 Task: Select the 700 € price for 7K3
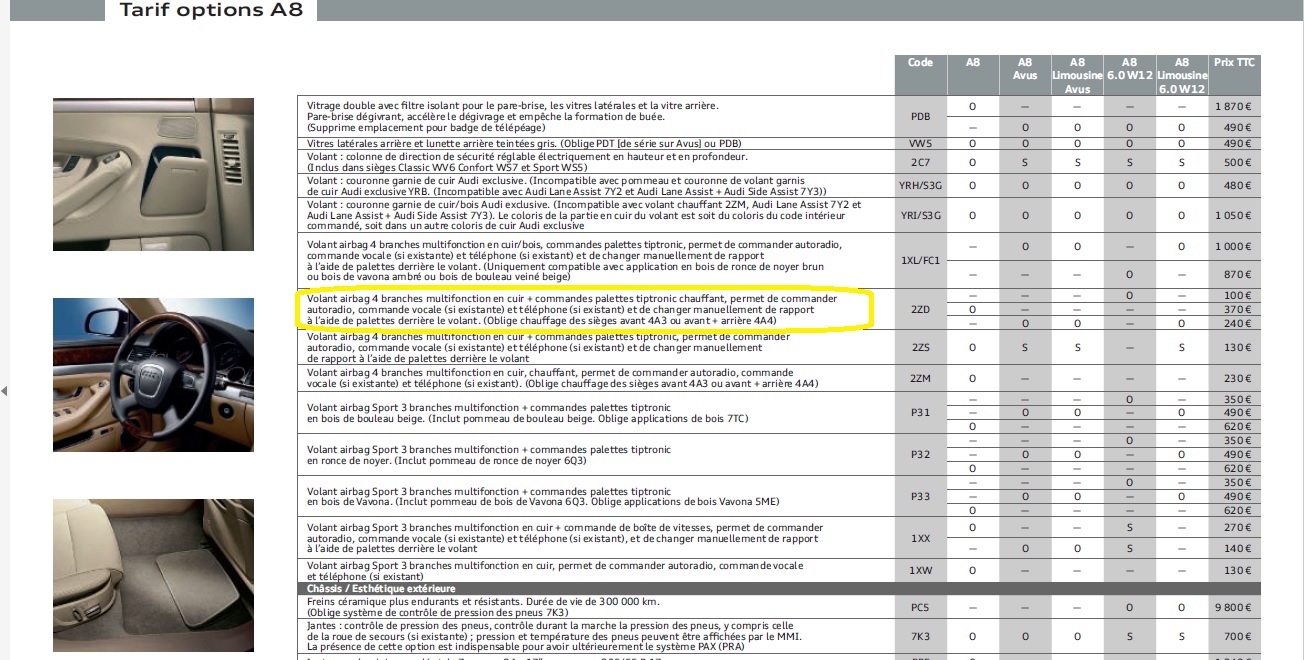[x=1238, y=636]
